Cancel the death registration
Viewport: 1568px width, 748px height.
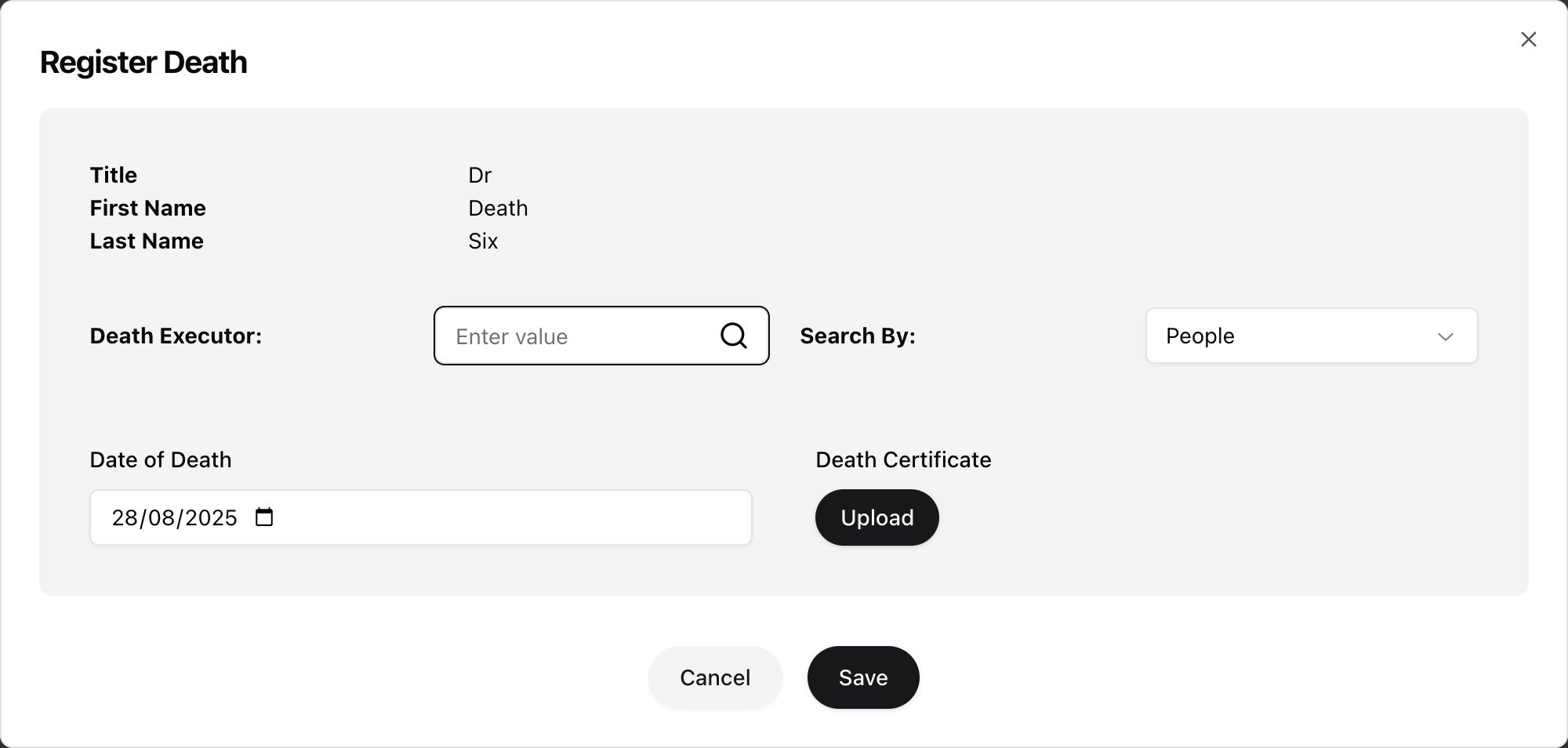coord(715,677)
